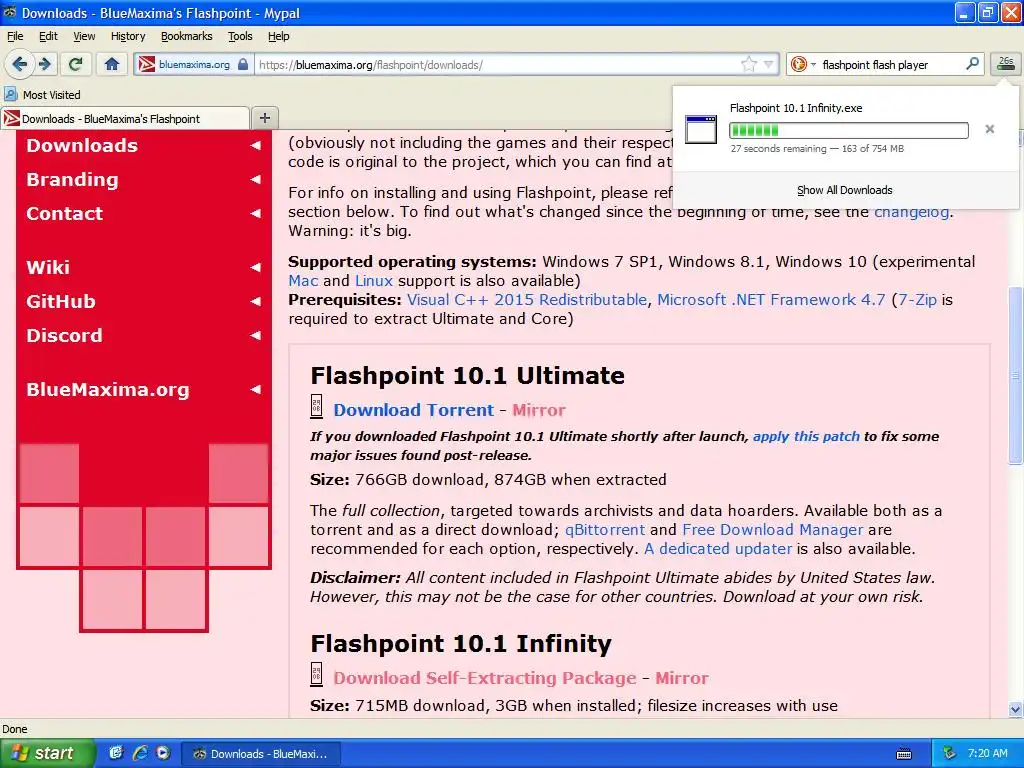The height and width of the screenshot is (768, 1024).
Task: Open Show All Downloads
Action: coord(844,190)
